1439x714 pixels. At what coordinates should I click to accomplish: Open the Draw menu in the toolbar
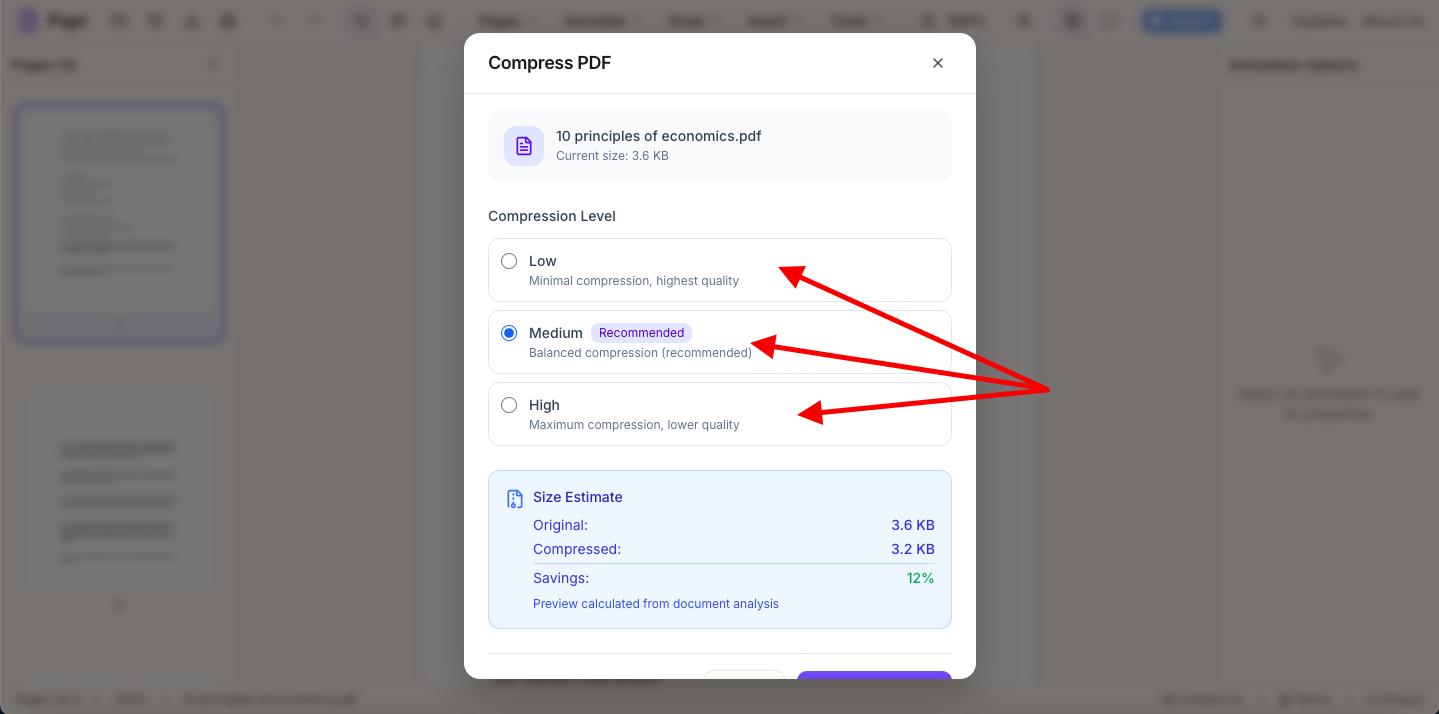692,21
